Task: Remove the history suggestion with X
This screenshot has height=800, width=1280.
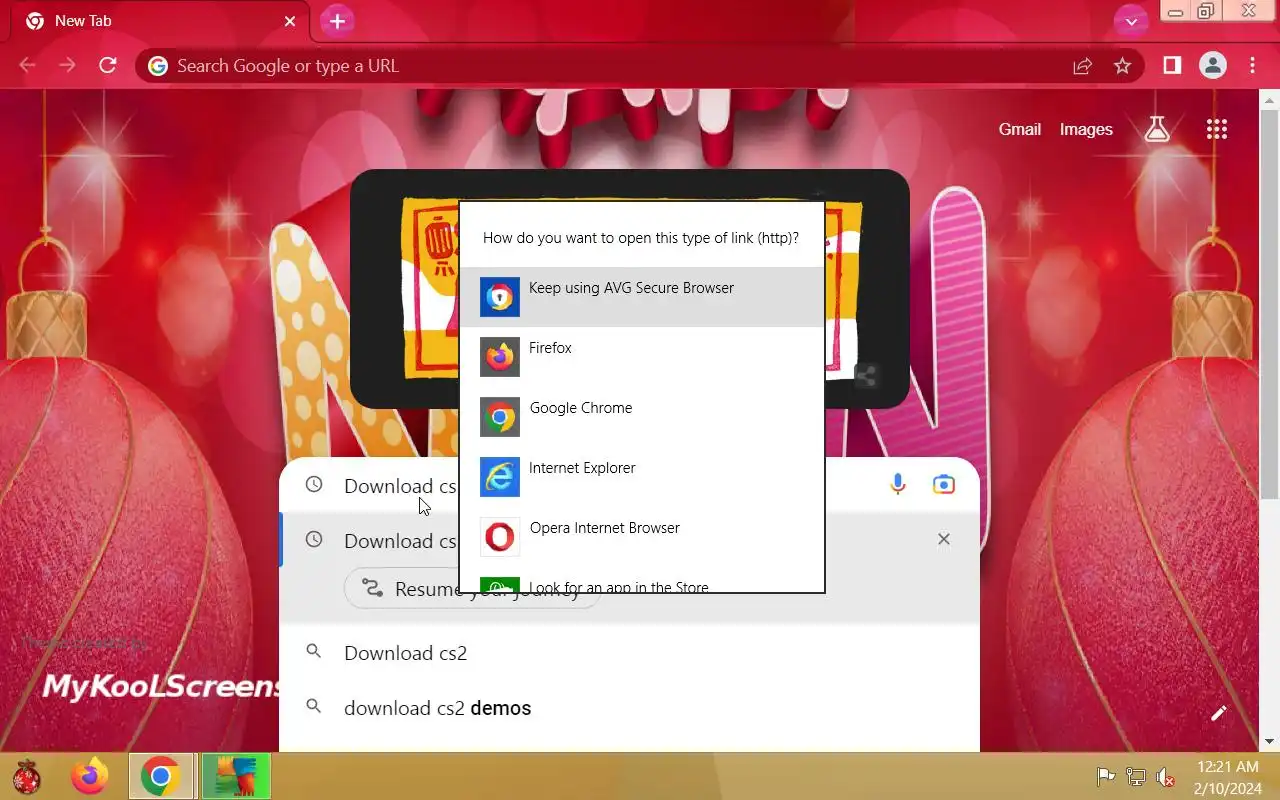Action: 944,539
